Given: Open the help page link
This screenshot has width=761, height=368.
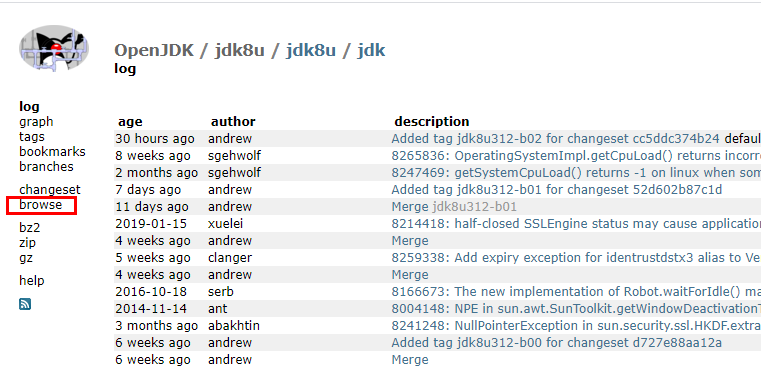Looking at the screenshot, I should pyautogui.click(x=32, y=280).
